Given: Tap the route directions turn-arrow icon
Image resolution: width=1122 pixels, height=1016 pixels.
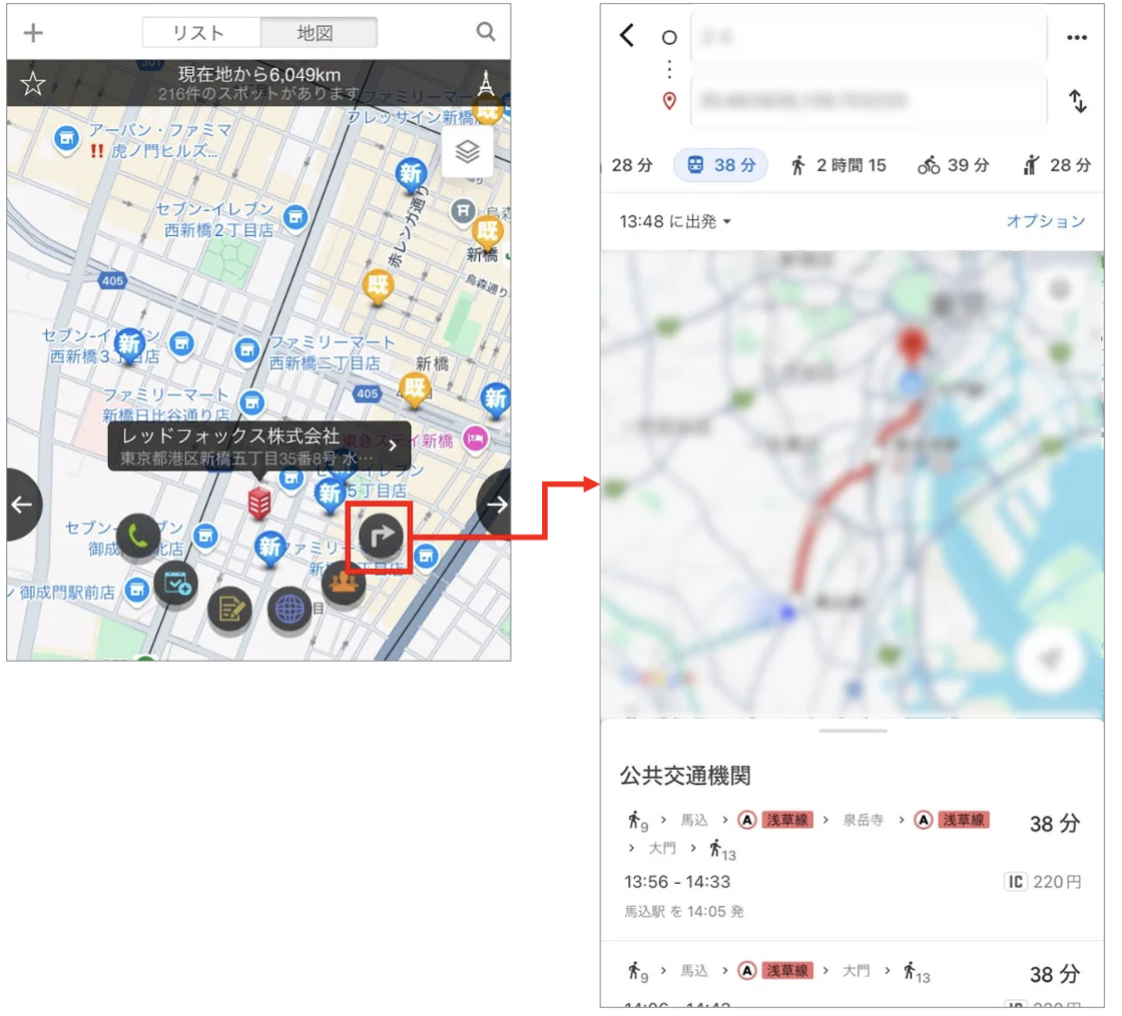Looking at the screenshot, I should click(x=380, y=535).
